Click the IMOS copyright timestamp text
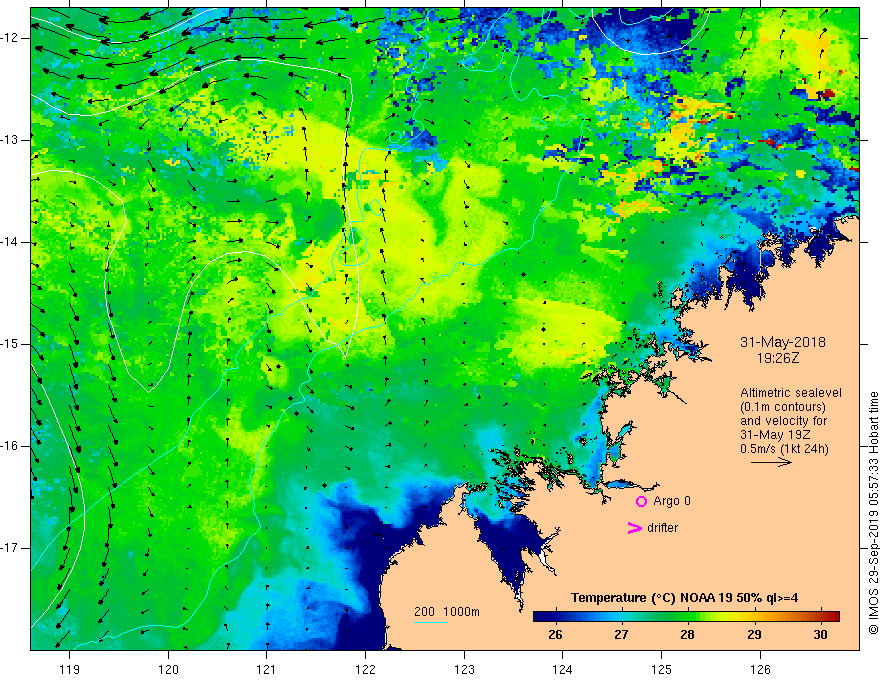Viewport: 880px width, 680px height. 873,513
